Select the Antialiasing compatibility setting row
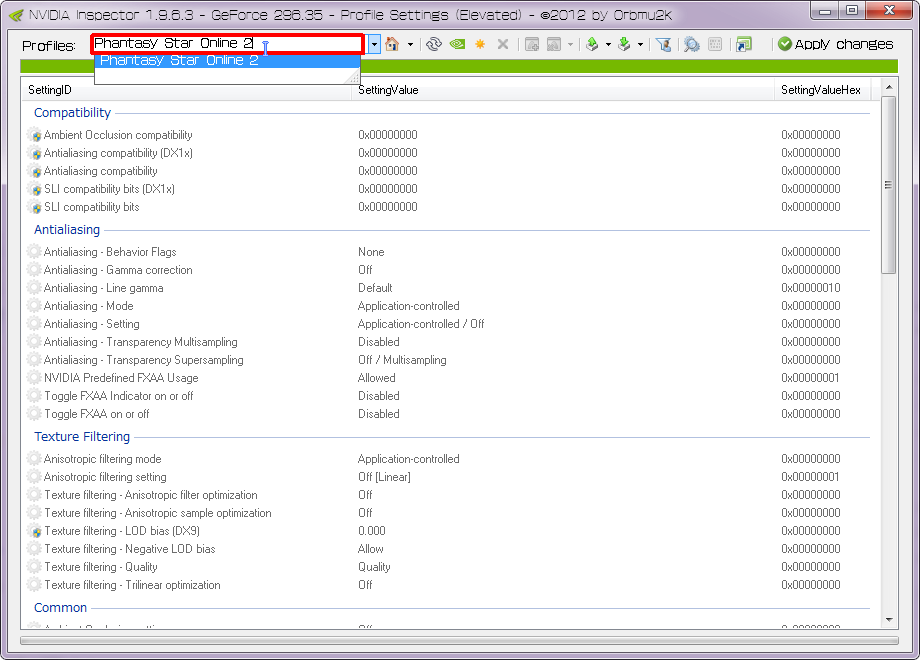The image size is (920, 660). pos(449,171)
